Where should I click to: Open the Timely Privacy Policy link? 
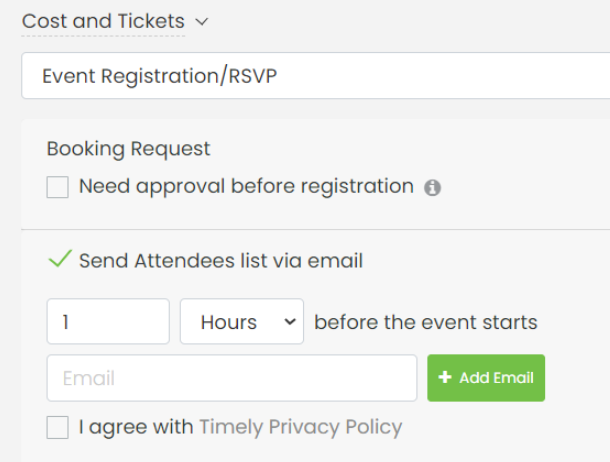301,427
